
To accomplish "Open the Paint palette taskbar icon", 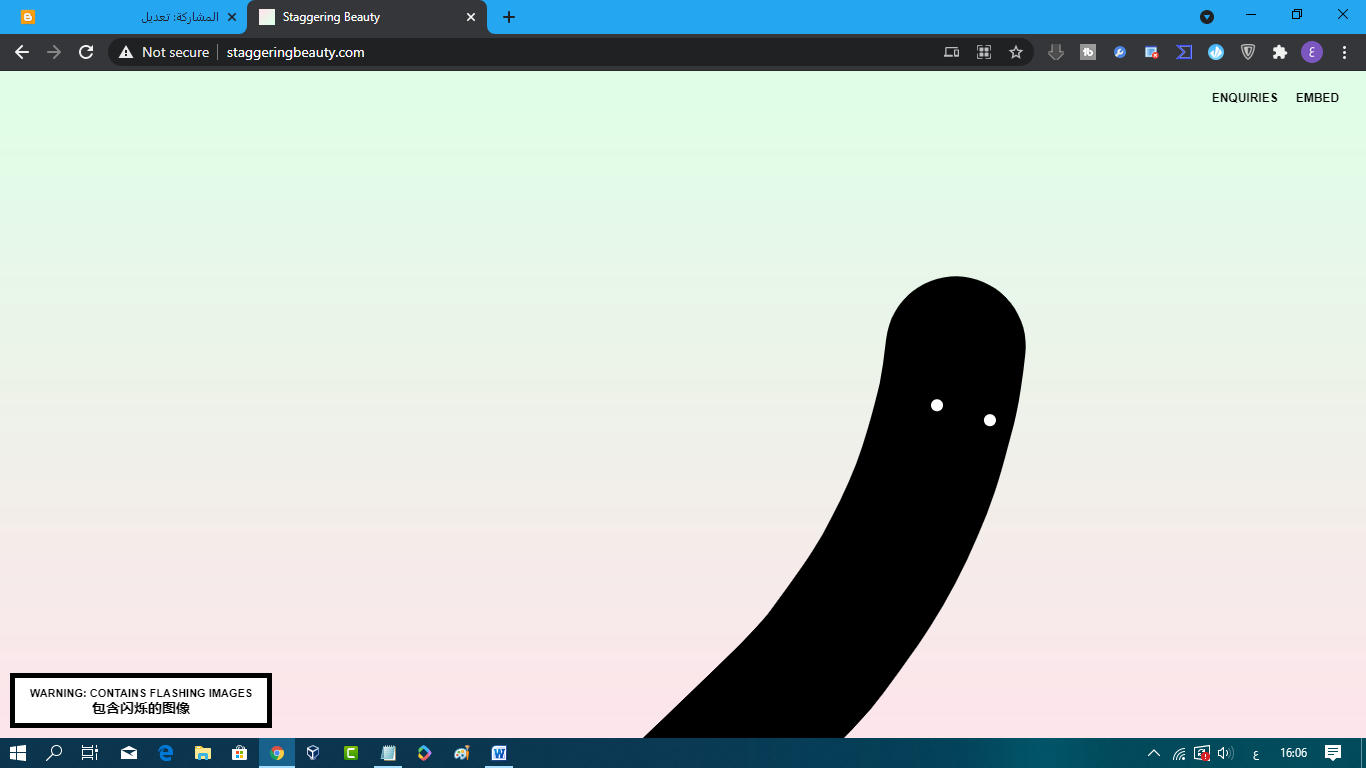I will click(462, 753).
